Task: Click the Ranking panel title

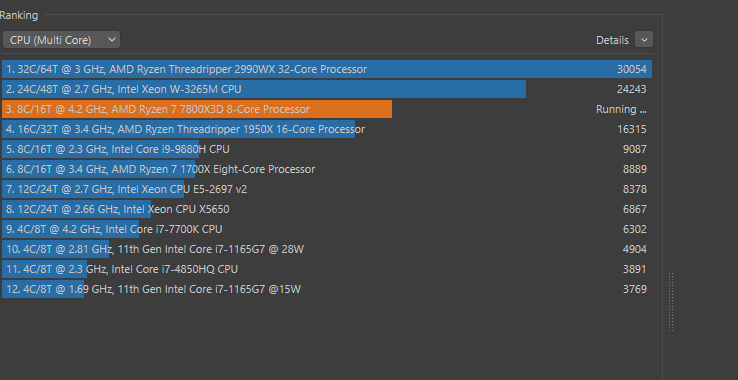Action: [19, 15]
